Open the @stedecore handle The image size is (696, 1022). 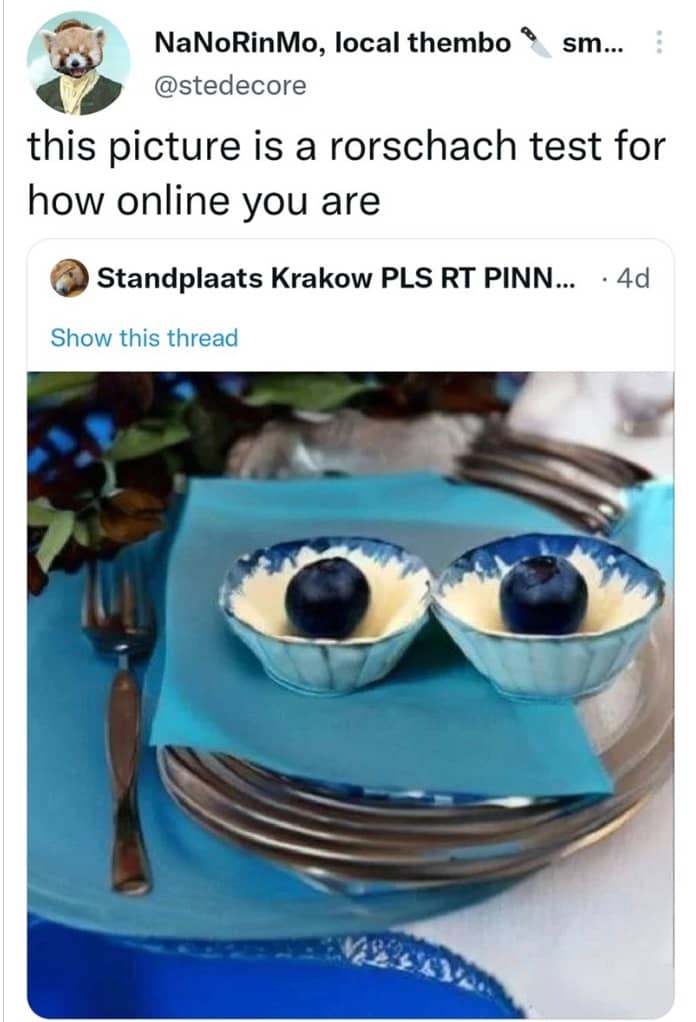coord(230,85)
